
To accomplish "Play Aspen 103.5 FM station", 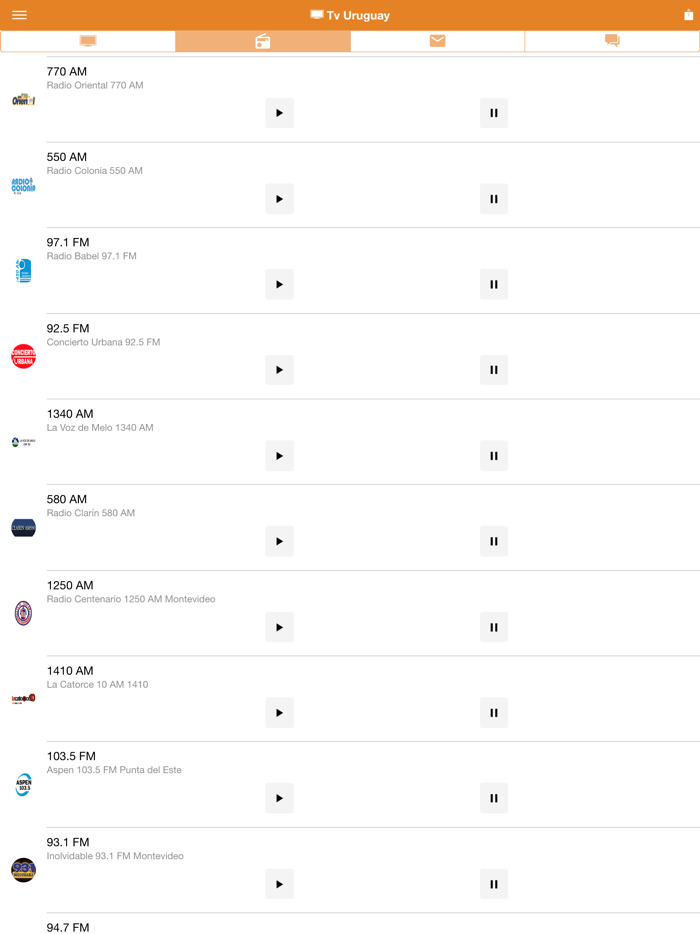I will (x=279, y=799).
